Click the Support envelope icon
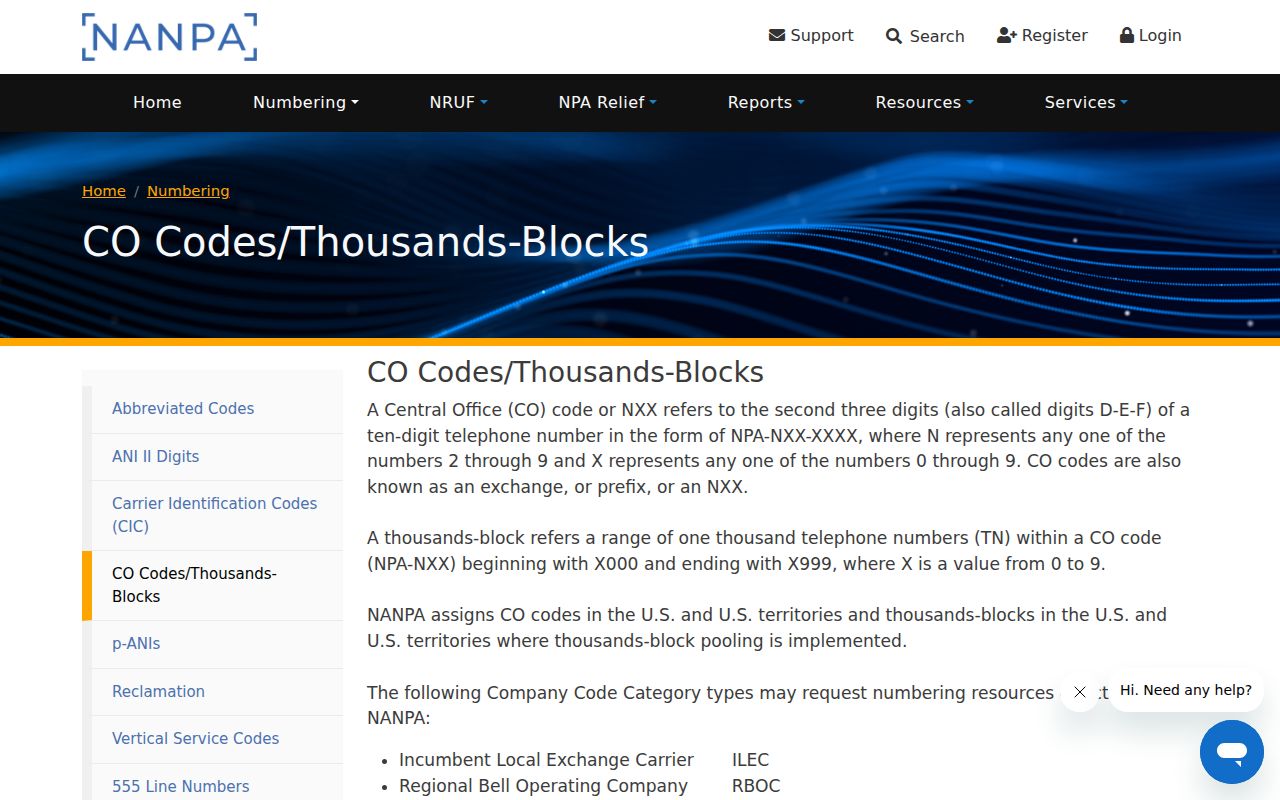 point(777,35)
